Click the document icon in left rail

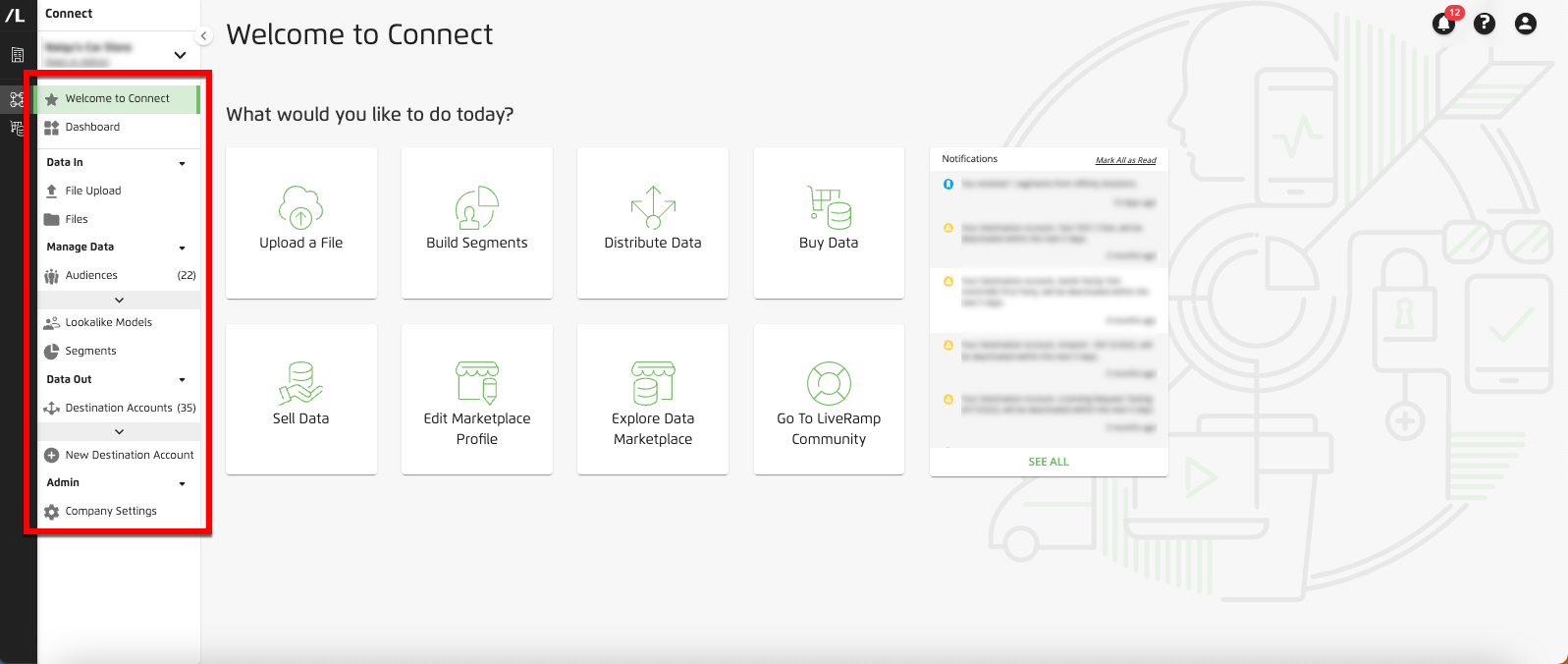17,55
